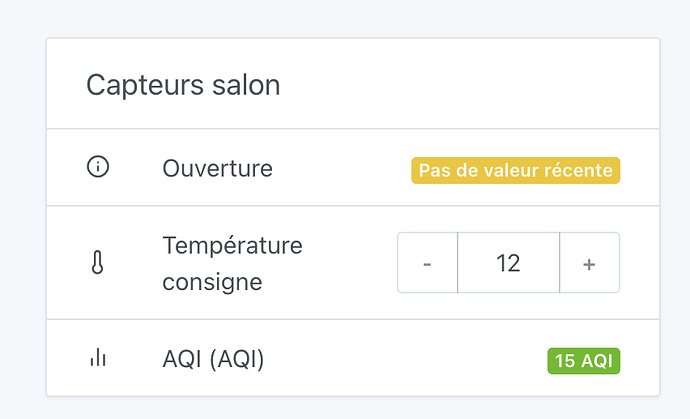Click the word "salon" in the card header

click(x=245, y=85)
